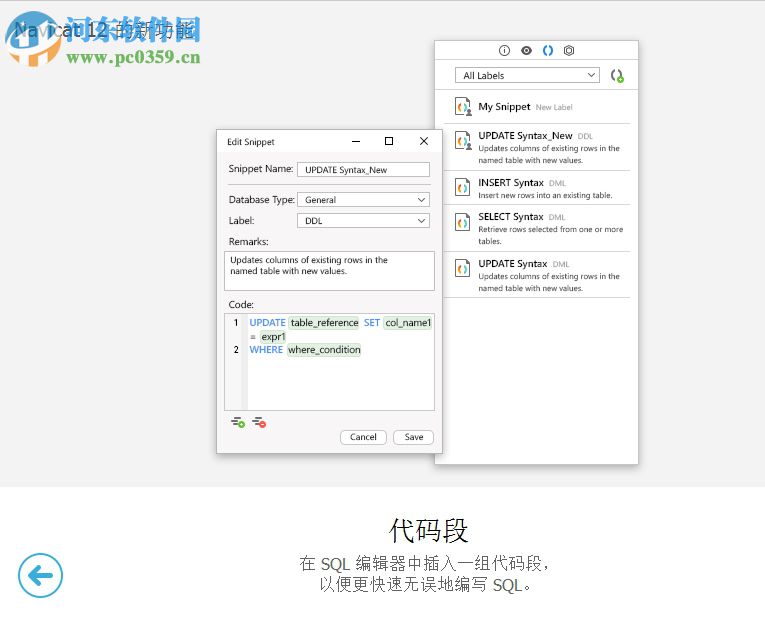Open the info panel icon
The height and width of the screenshot is (628, 765).
point(504,50)
